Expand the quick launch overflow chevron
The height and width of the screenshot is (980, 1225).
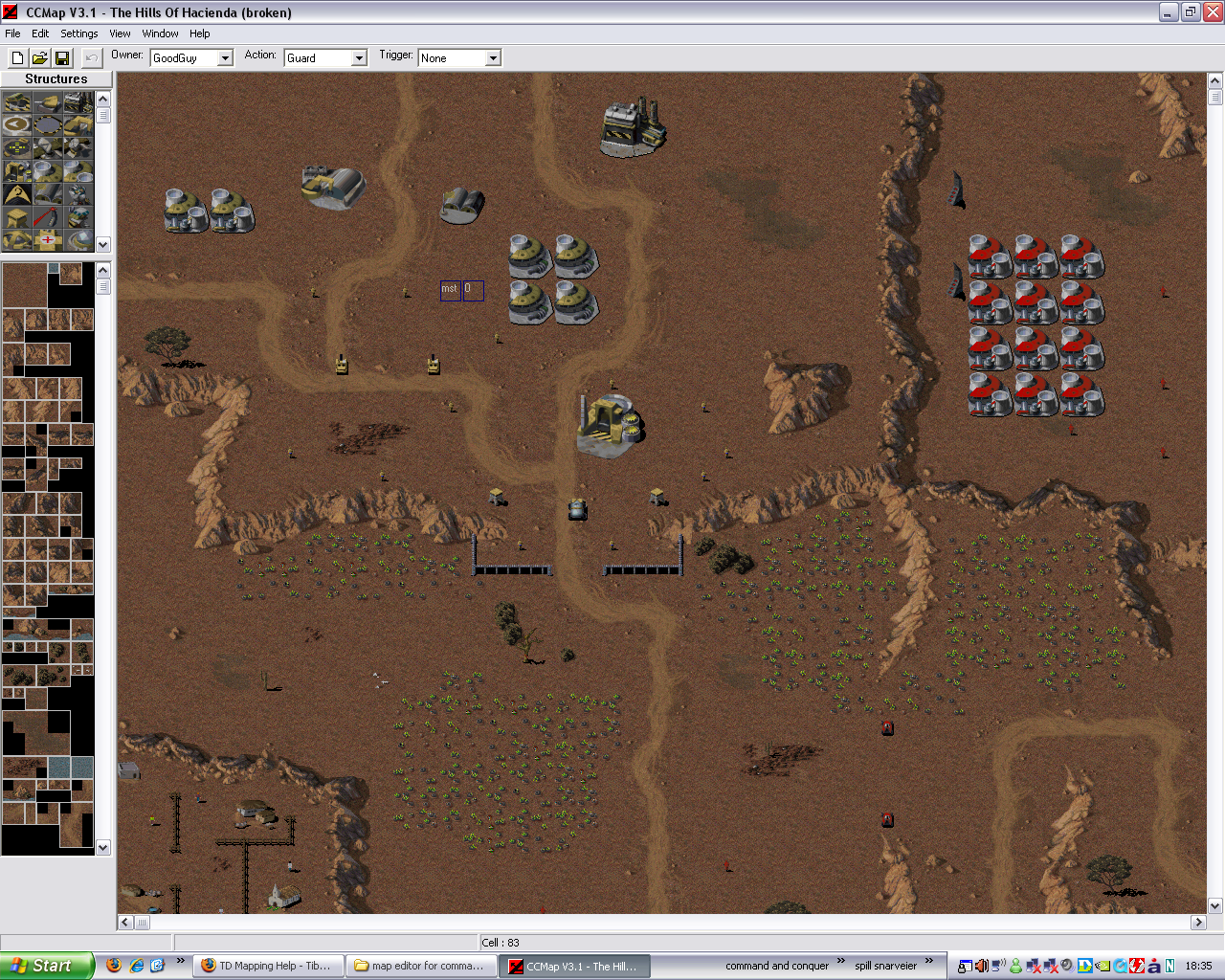(x=180, y=961)
